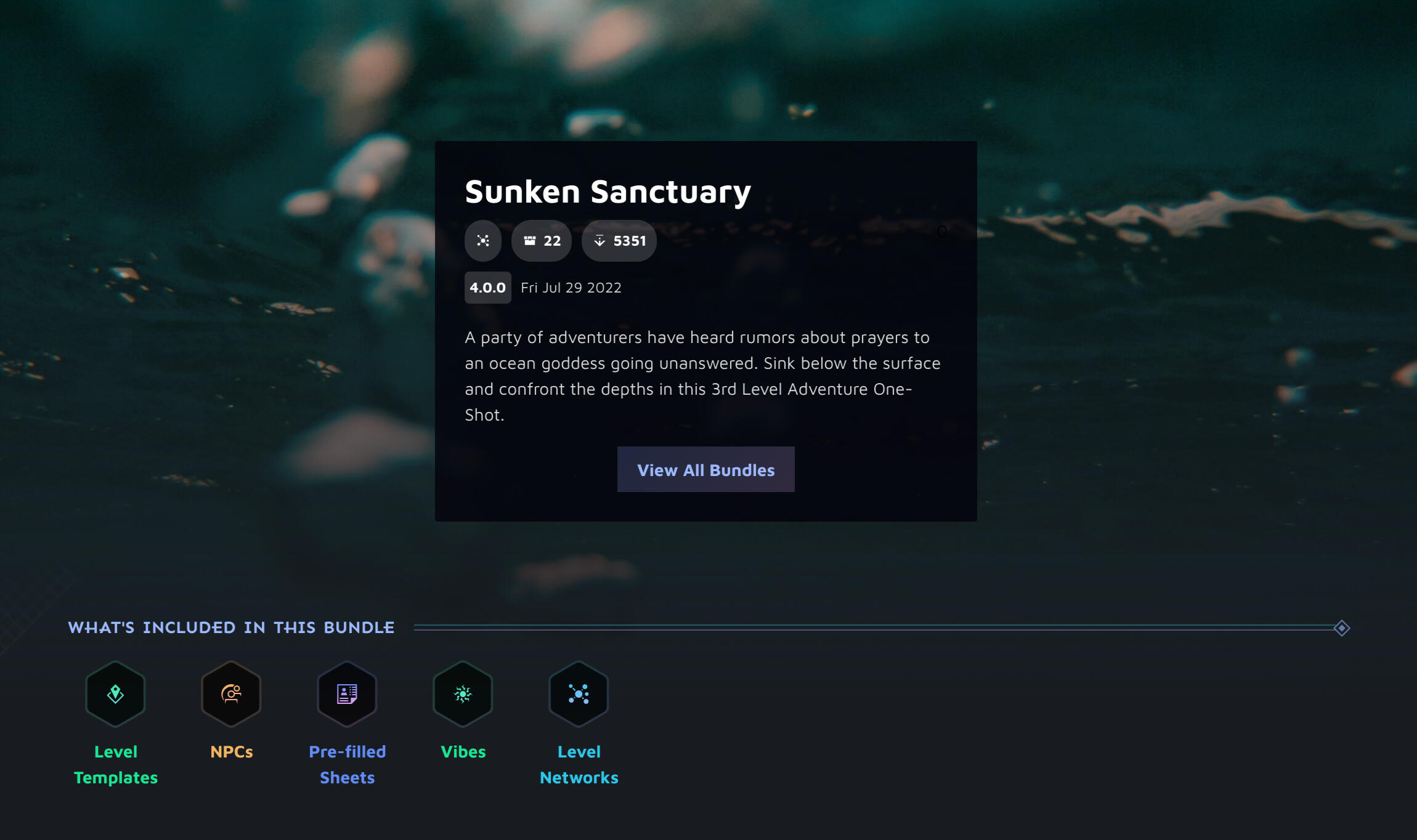Select the NPCs text label
This screenshot has height=840, width=1417.
[x=232, y=752]
